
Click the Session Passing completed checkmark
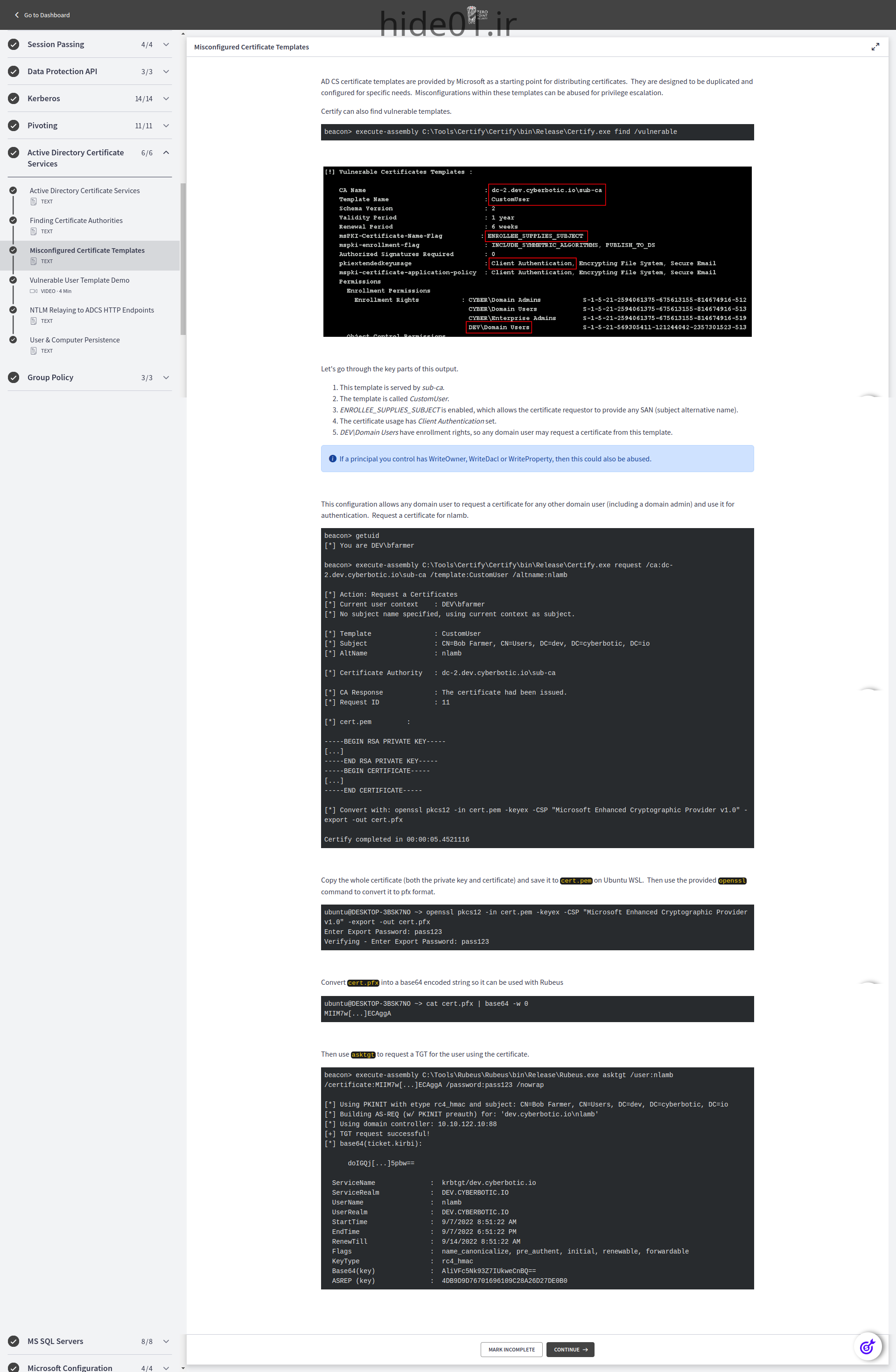click(x=14, y=44)
